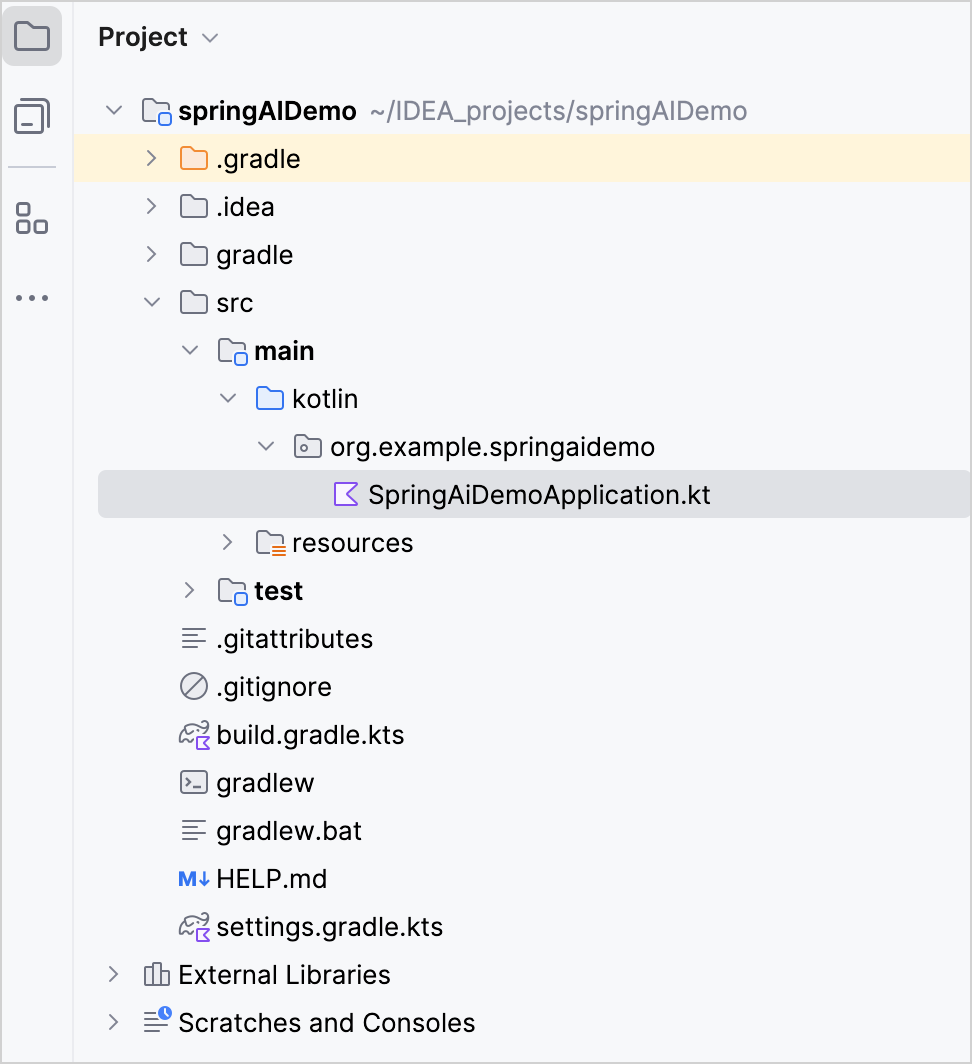This screenshot has height=1064, width=972.
Task: Expand the .idea folder
Action: point(151,206)
